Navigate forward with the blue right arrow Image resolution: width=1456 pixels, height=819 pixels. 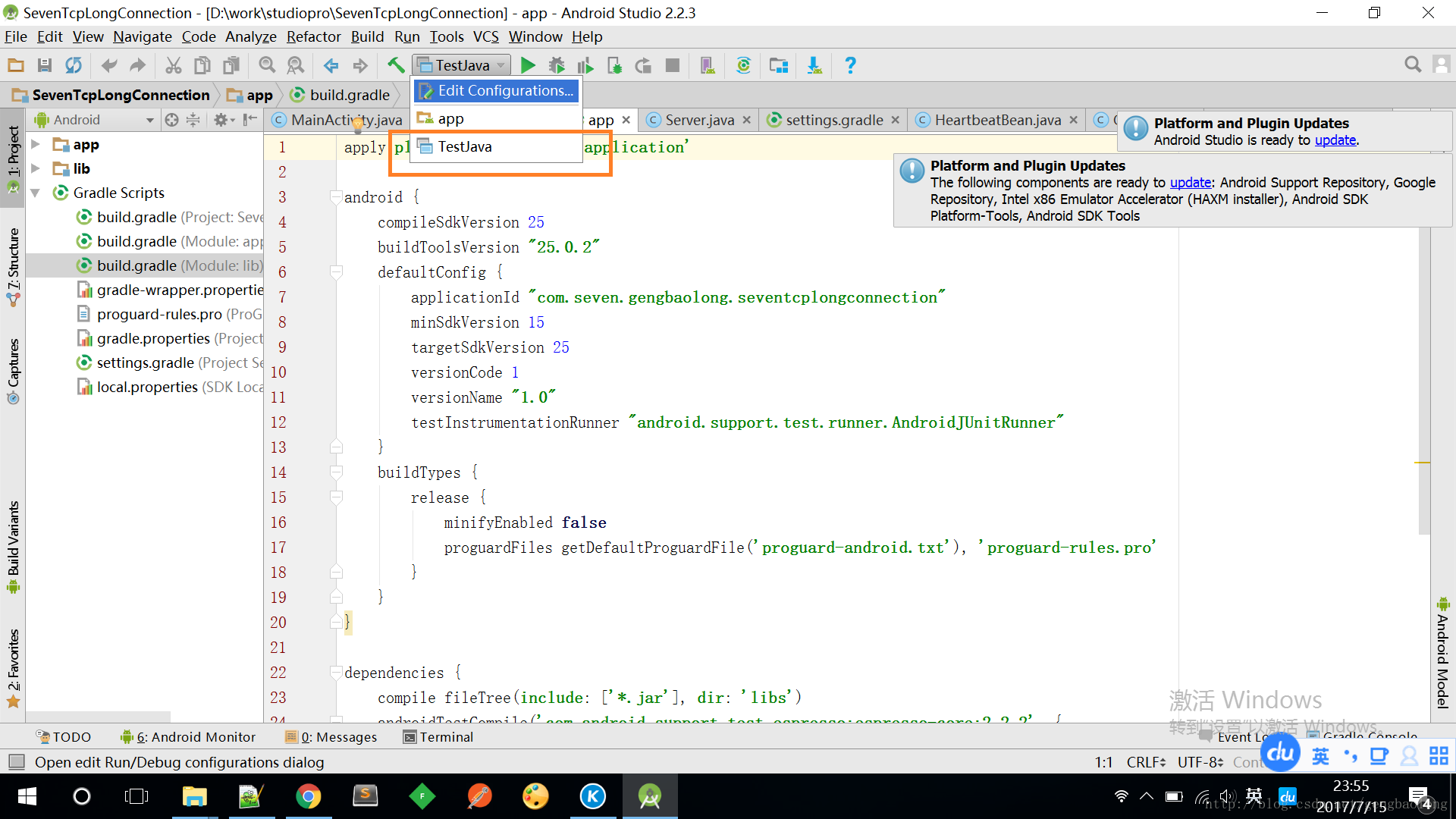click(x=360, y=66)
